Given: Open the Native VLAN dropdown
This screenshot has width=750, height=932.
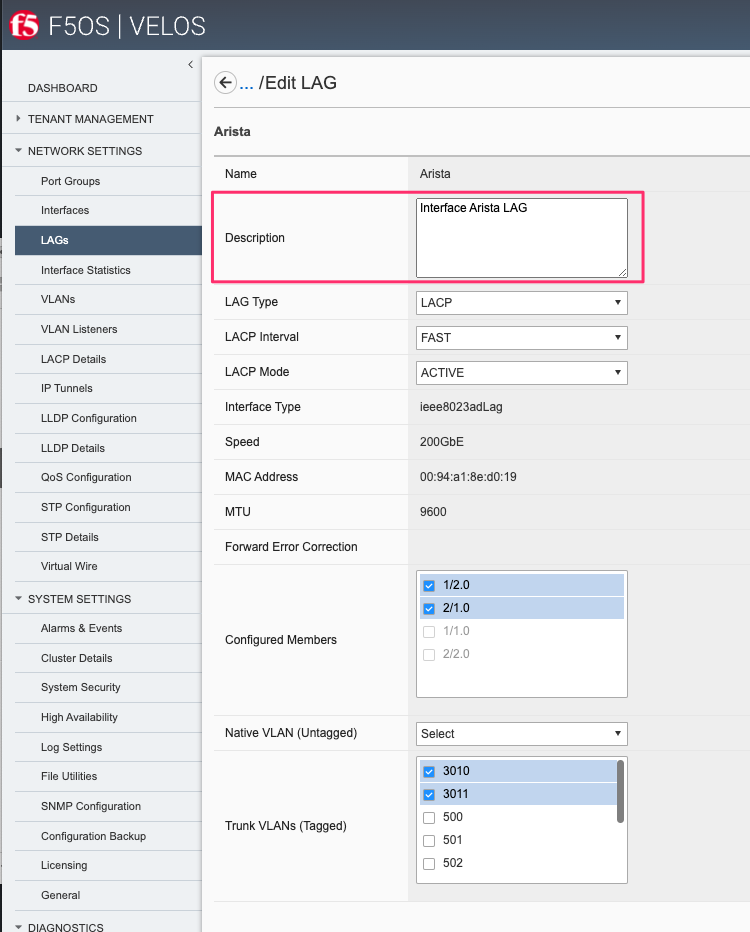Looking at the screenshot, I should point(521,733).
